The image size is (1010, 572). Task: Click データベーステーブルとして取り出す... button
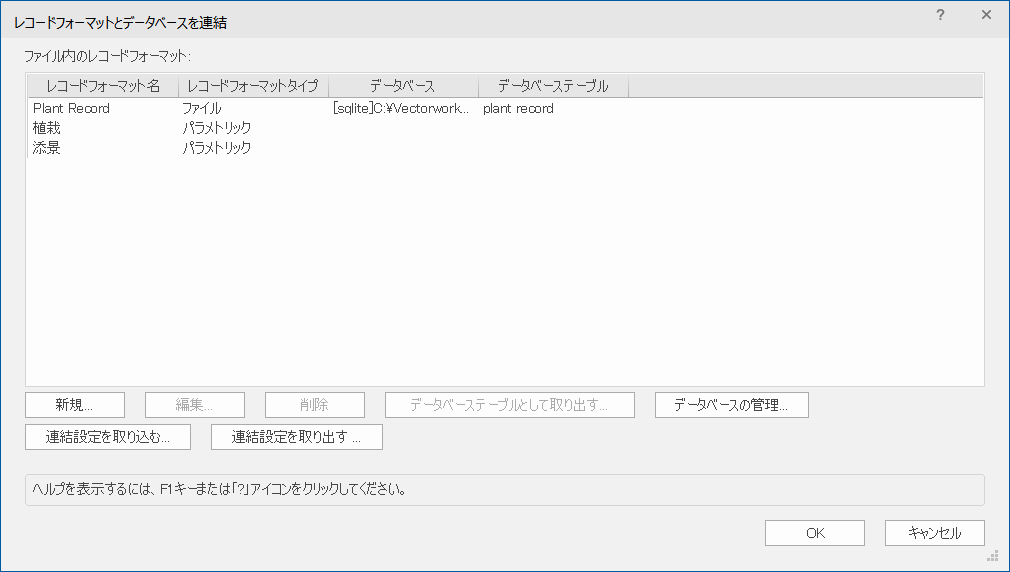(510, 405)
